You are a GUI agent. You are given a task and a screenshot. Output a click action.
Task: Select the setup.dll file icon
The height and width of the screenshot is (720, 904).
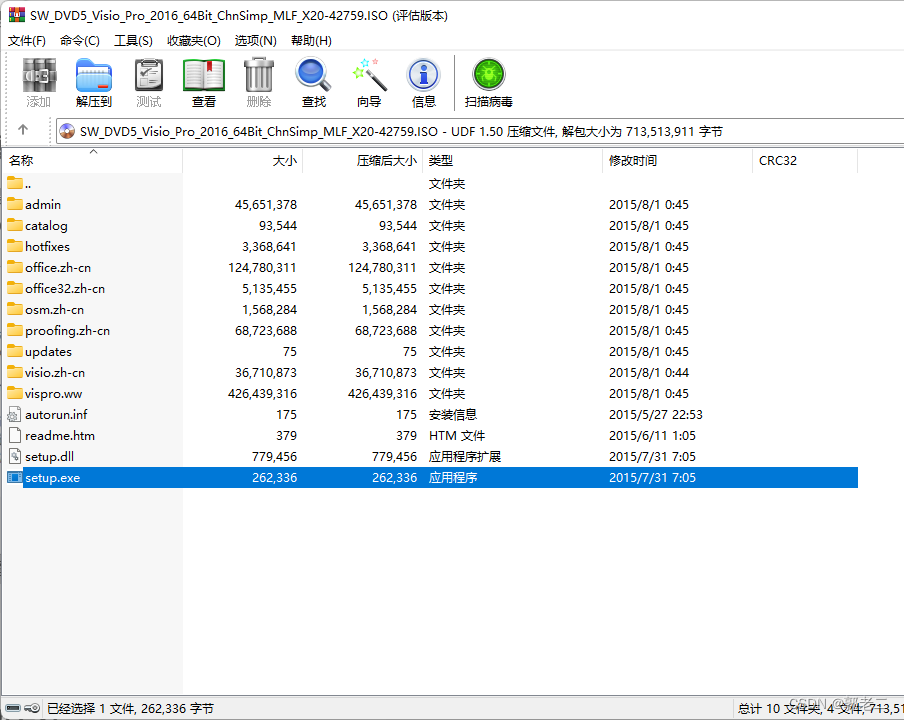click(14, 456)
